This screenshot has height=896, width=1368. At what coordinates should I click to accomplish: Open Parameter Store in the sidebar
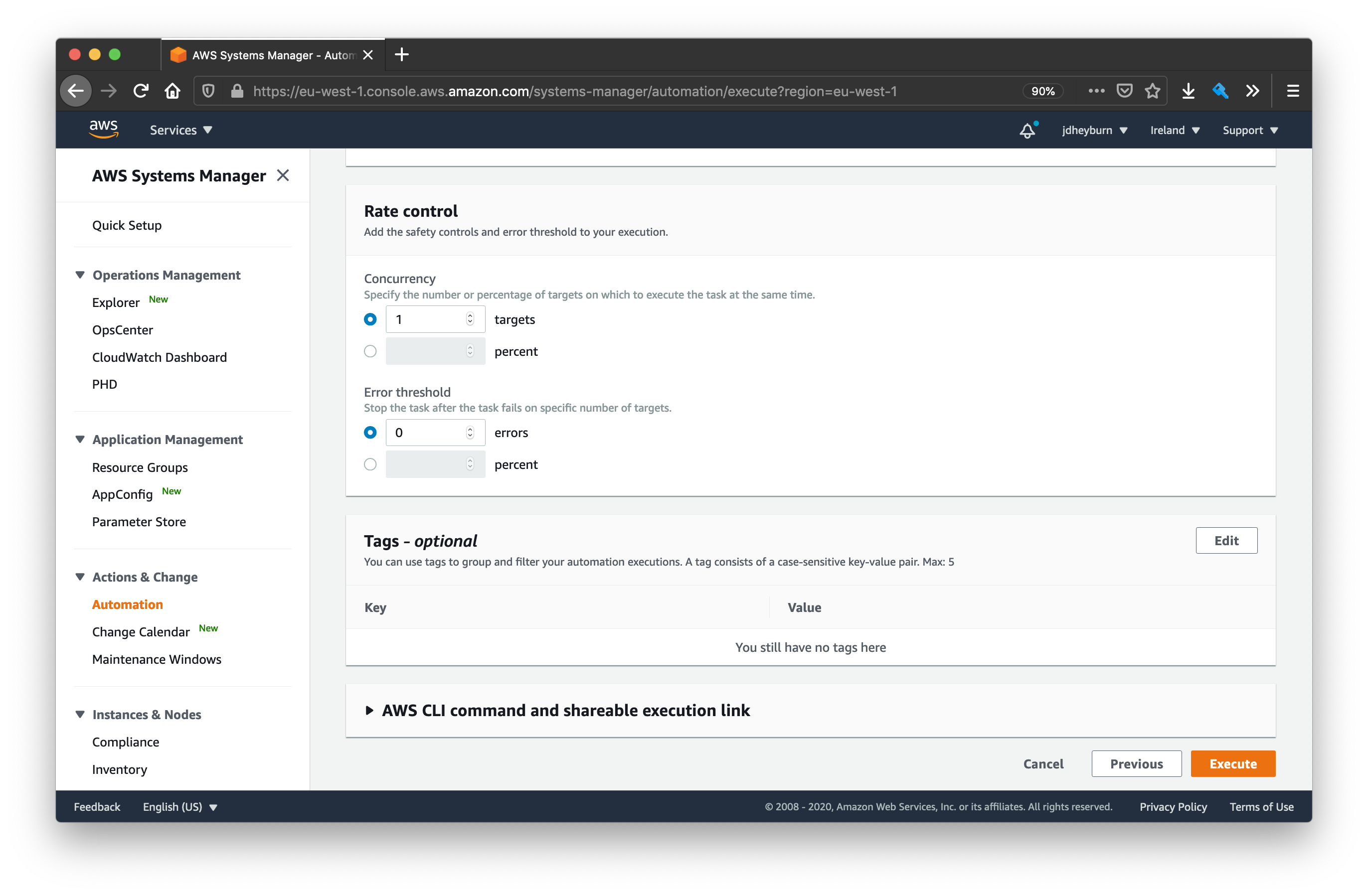click(139, 521)
